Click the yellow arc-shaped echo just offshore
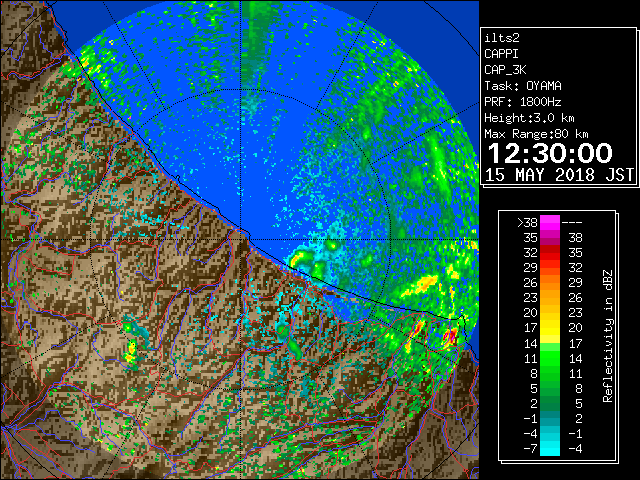This screenshot has width=640, height=480. click(298, 259)
